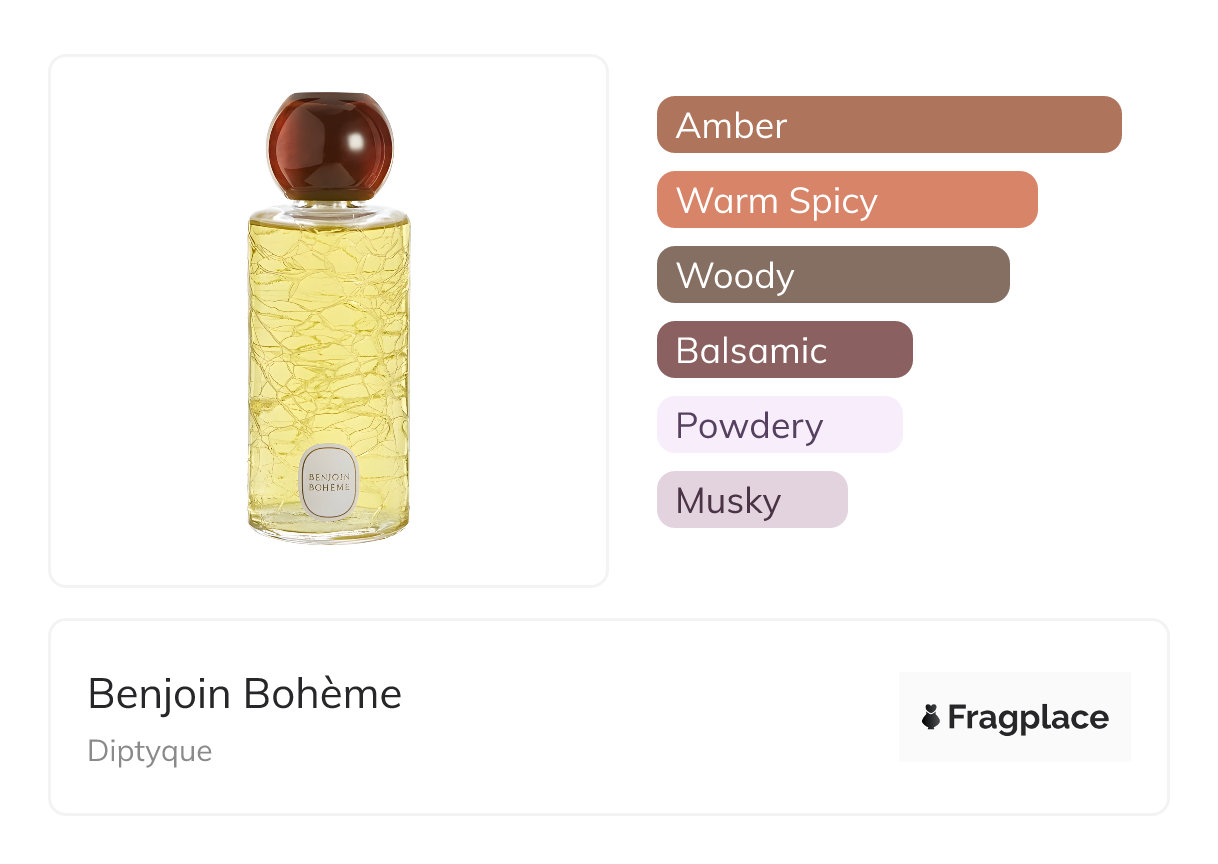Click the Fragplace wordmark text
1218x864 pixels.
point(1028,718)
